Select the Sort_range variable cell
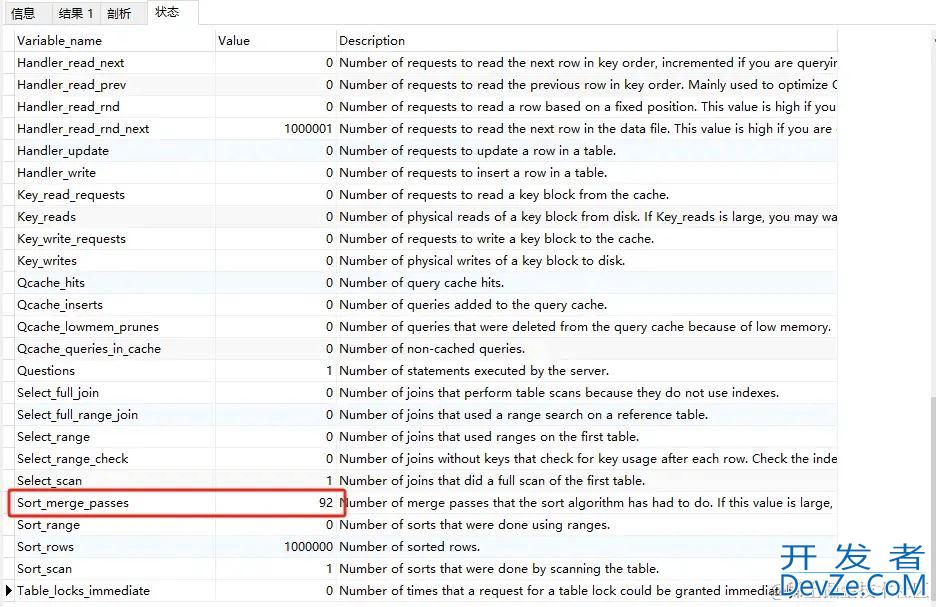The image size is (936, 607). coord(48,525)
